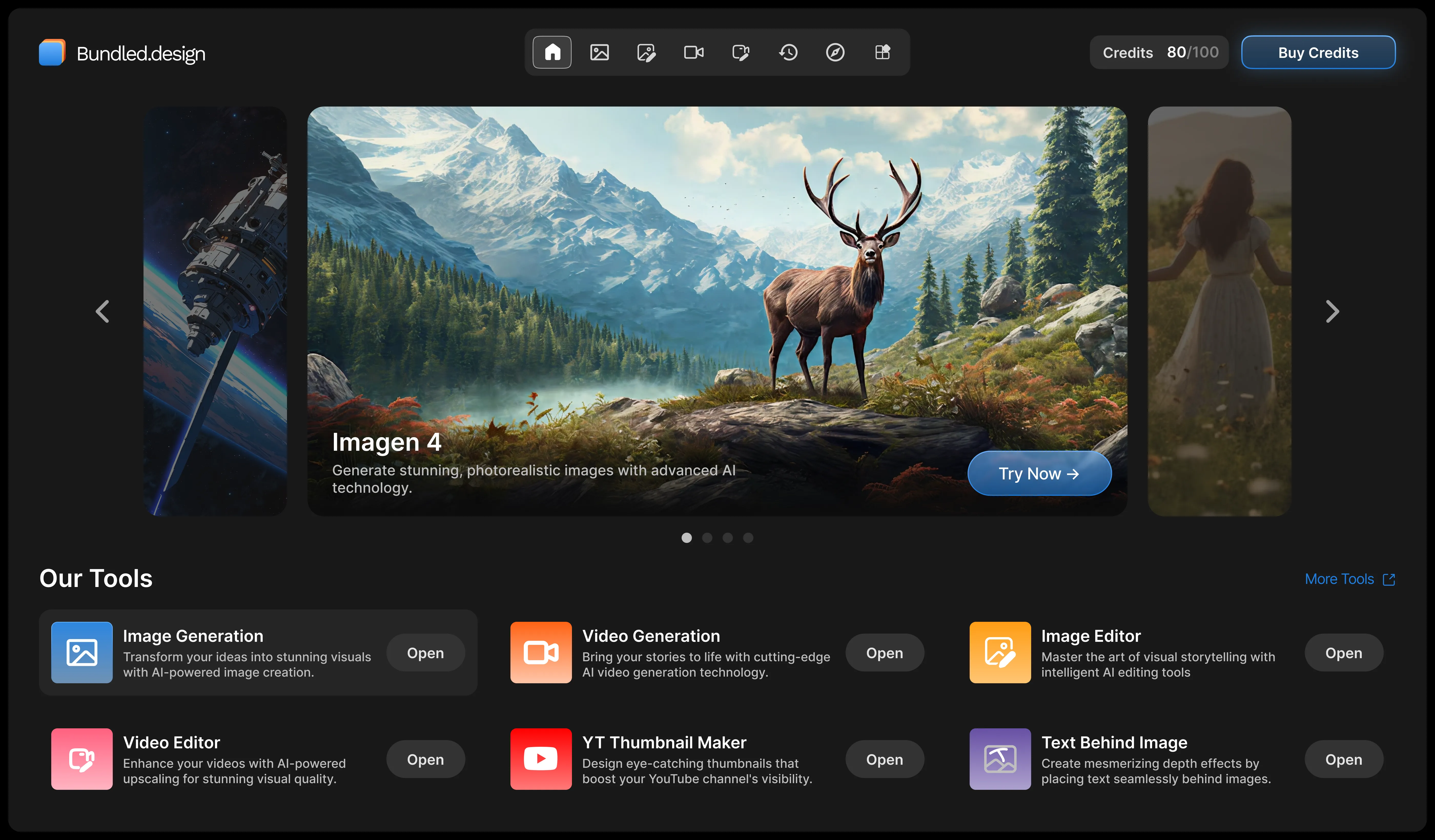Click the purple Text Behind Image icon
This screenshot has width=1435, height=840.
tap(1000, 759)
